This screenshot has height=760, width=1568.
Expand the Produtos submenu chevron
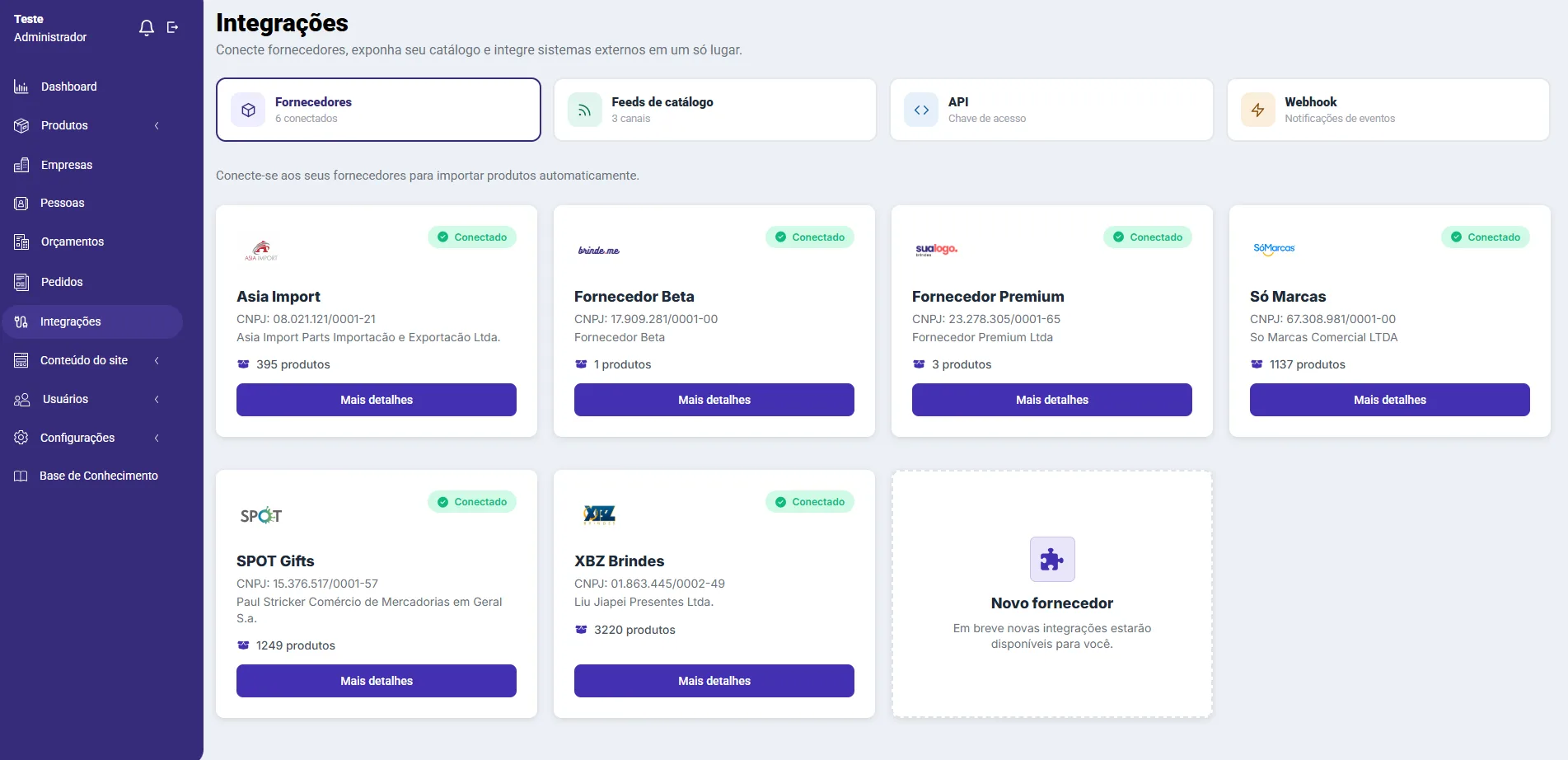click(157, 125)
